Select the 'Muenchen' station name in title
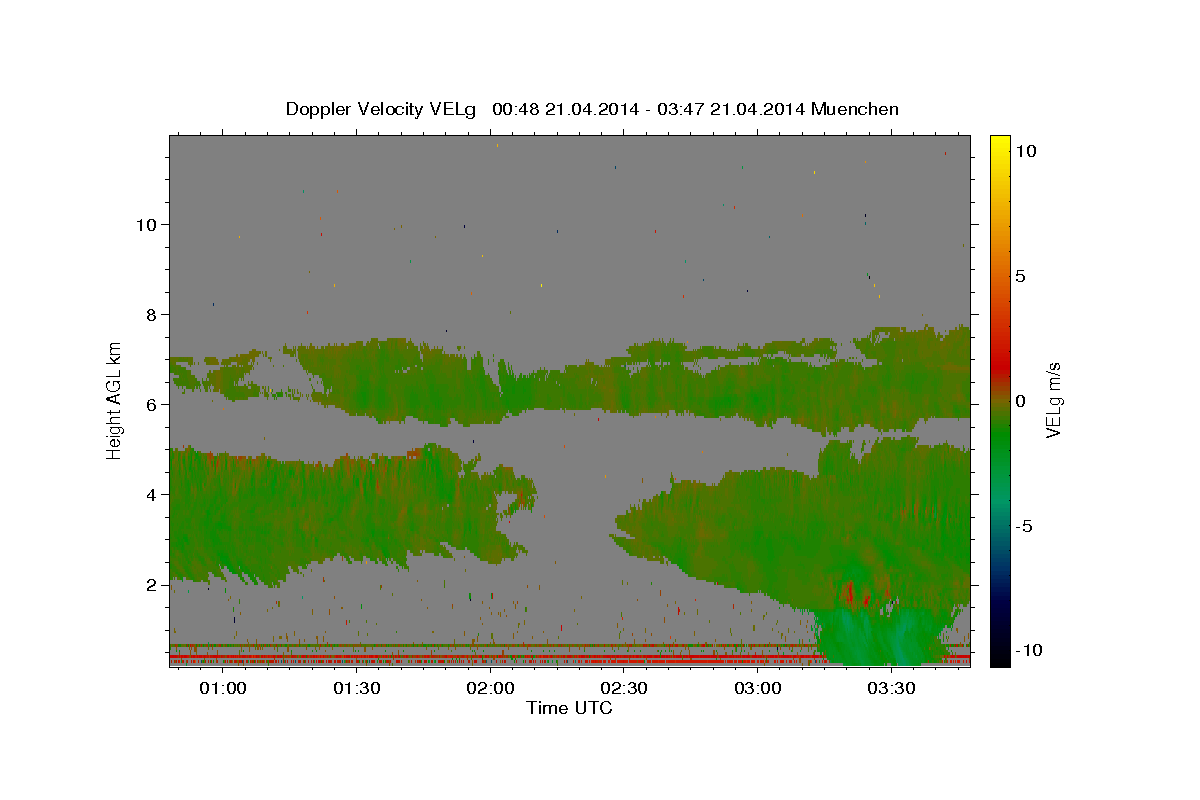Screen dimensions: 1200x800 [x=855, y=109]
